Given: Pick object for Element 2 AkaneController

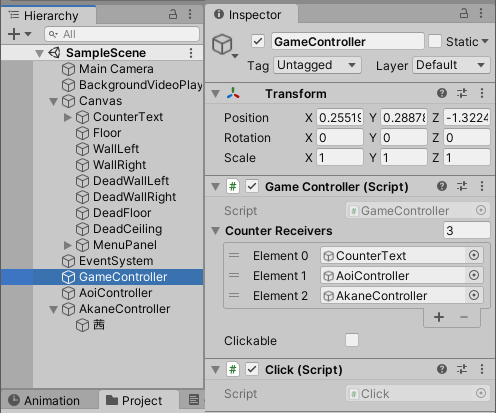Looking at the screenshot, I should coord(474,295).
